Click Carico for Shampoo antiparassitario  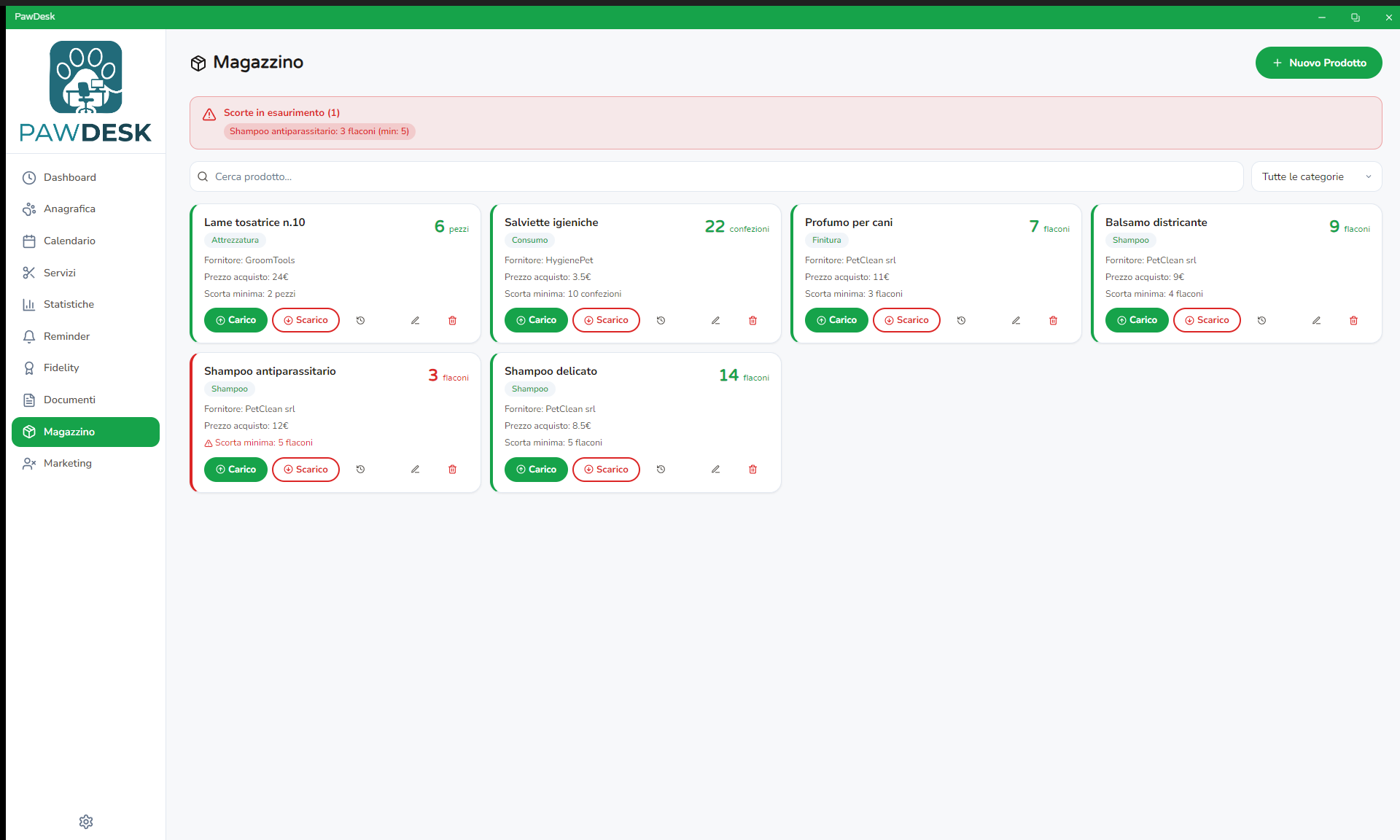pyautogui.click(x=236, y=469)
